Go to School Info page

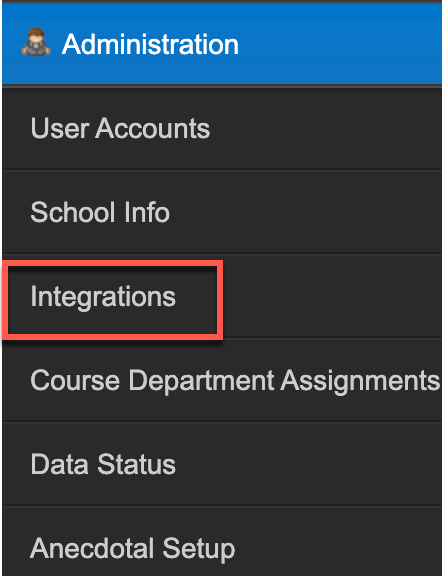point(222,212)
